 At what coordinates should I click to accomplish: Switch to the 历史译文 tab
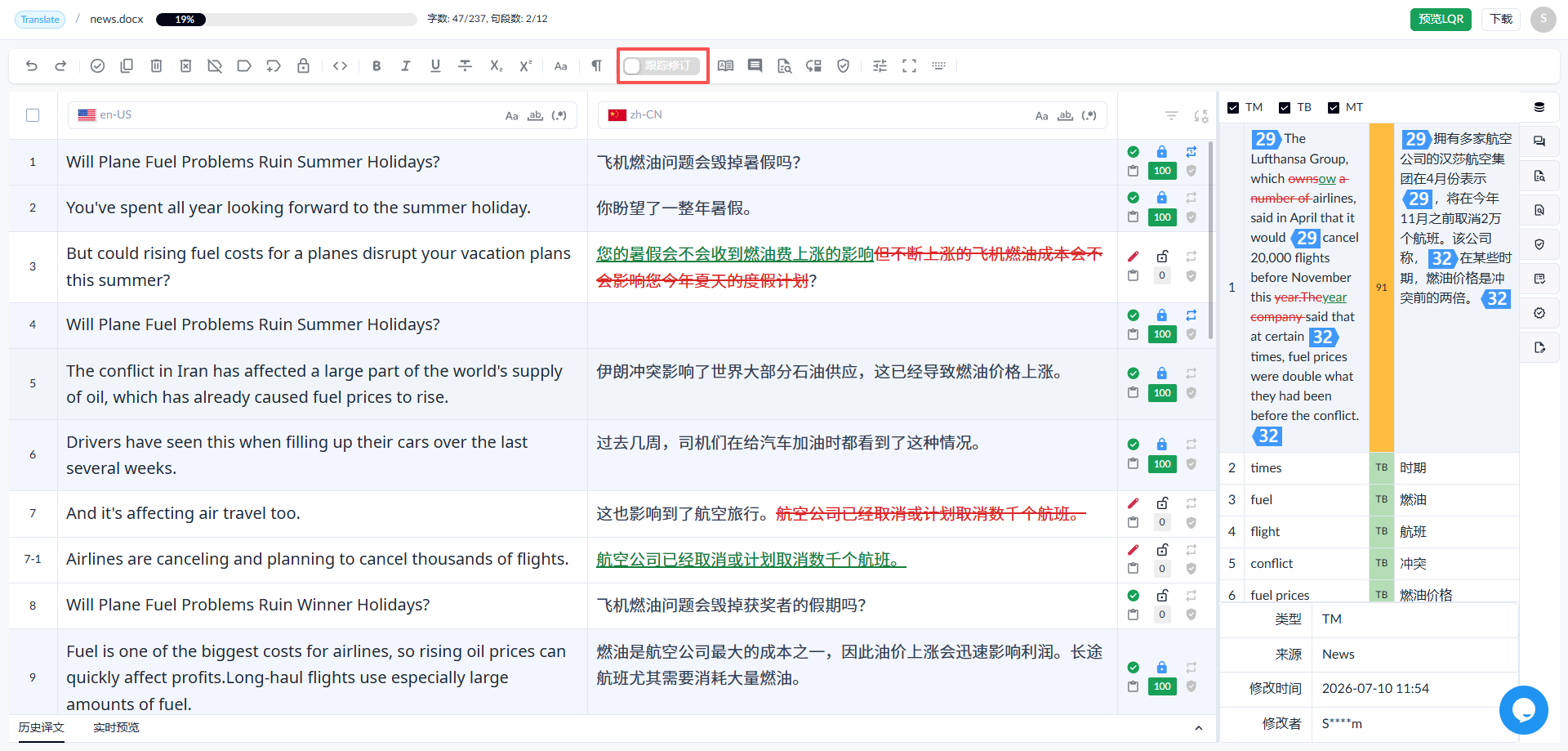42,727
